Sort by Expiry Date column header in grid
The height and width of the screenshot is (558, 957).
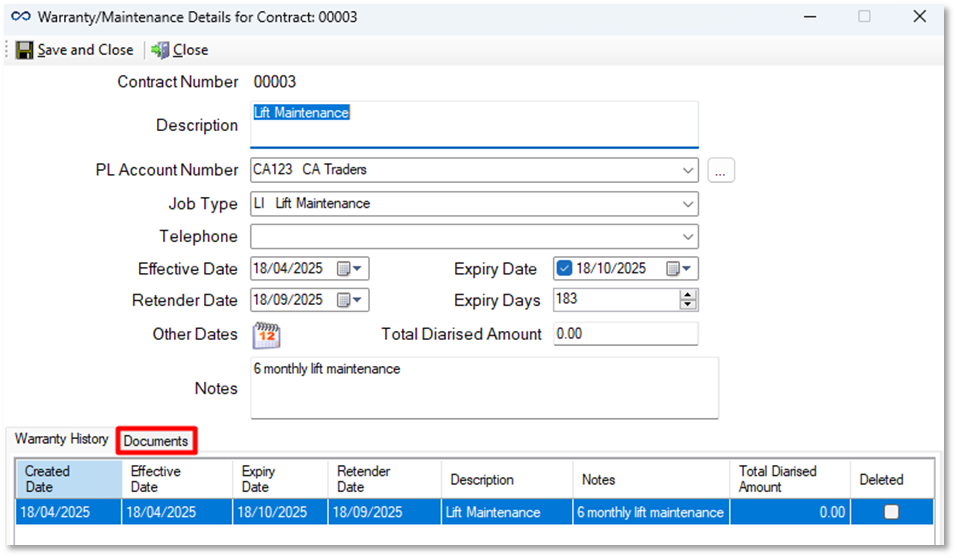coord(280,479)
